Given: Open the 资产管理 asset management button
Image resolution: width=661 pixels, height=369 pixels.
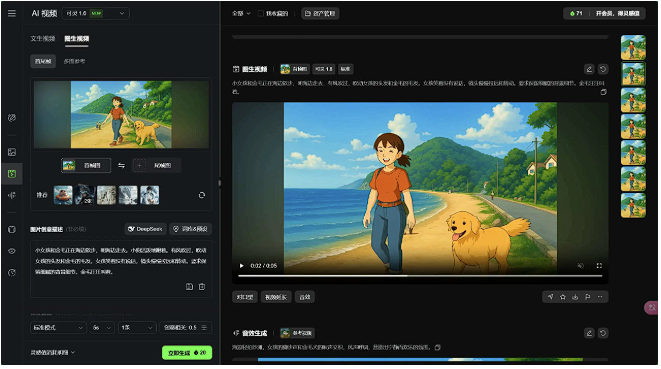Looking at the screenshot, I should 320,13.
